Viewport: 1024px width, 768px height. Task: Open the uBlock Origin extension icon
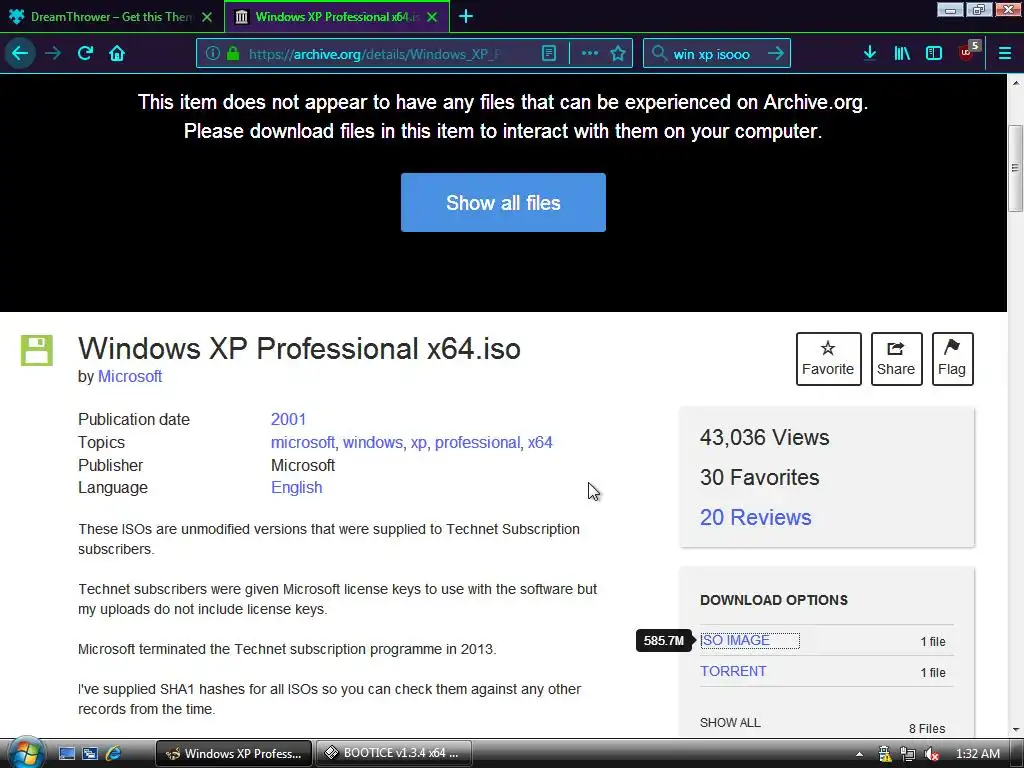[967, 52]
